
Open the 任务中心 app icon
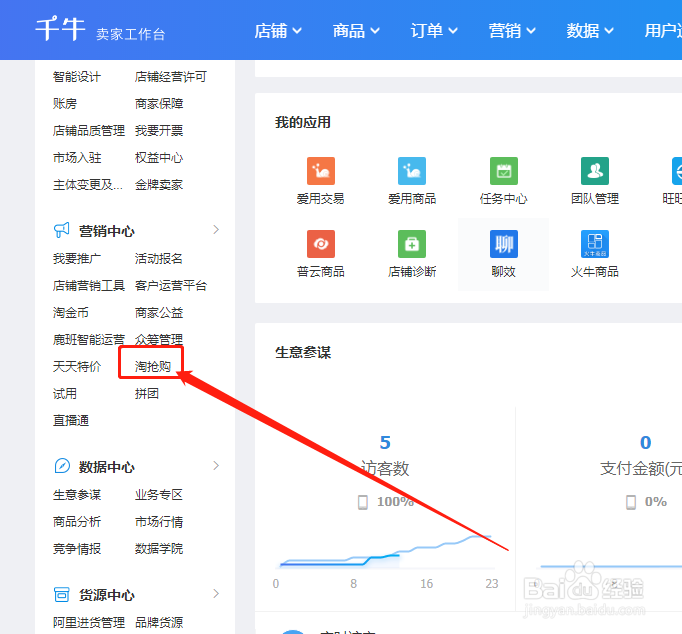pos(504,171)
